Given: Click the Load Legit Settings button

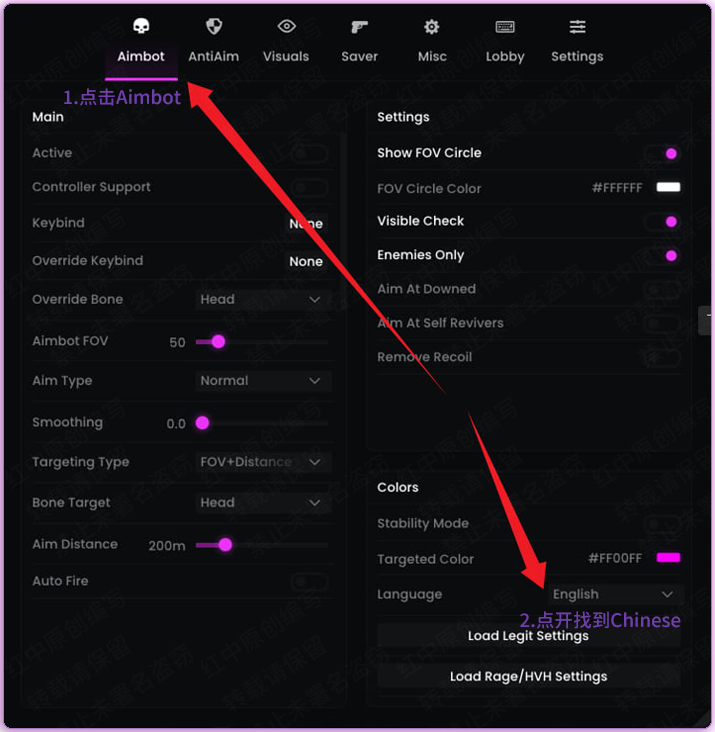Looking at the screenshot, I should click(528, 636).
